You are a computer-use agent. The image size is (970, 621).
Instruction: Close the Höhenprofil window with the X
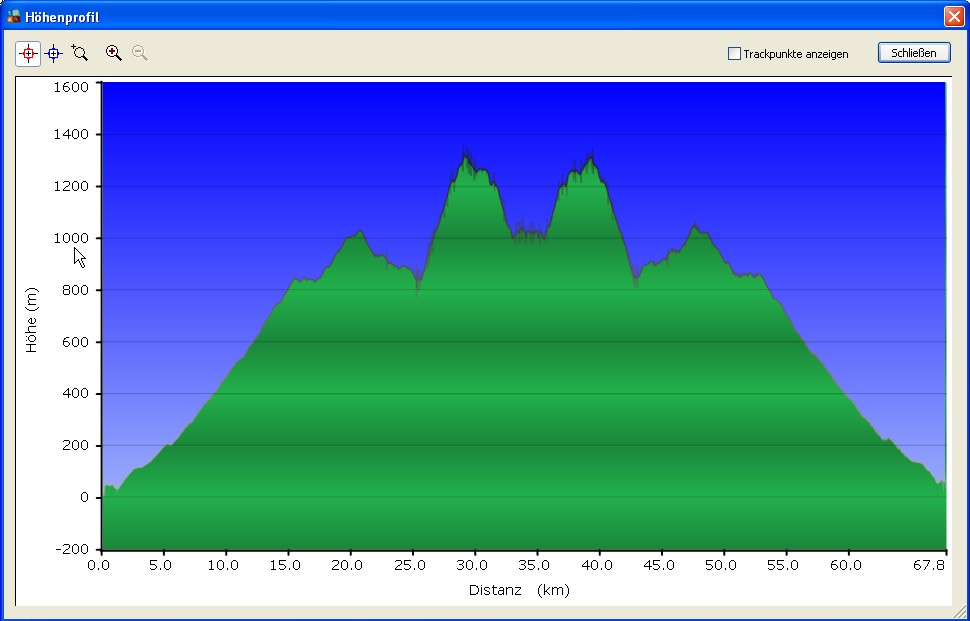[x=953, y=17]
